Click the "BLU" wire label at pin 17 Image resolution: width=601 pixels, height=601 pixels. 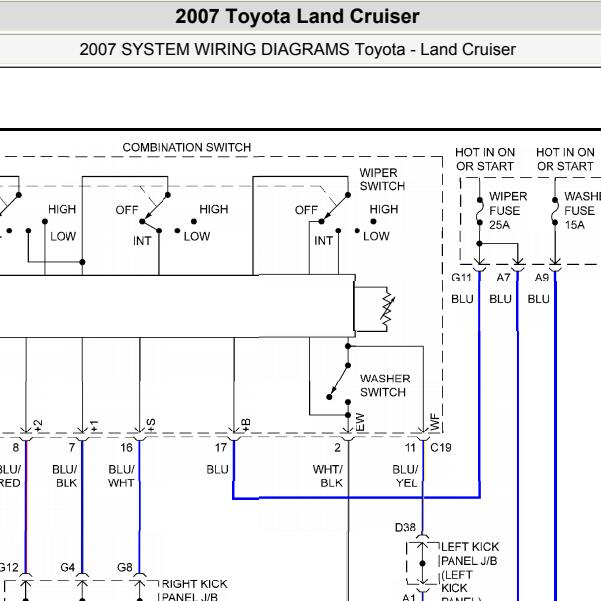[x=217, y=470]
